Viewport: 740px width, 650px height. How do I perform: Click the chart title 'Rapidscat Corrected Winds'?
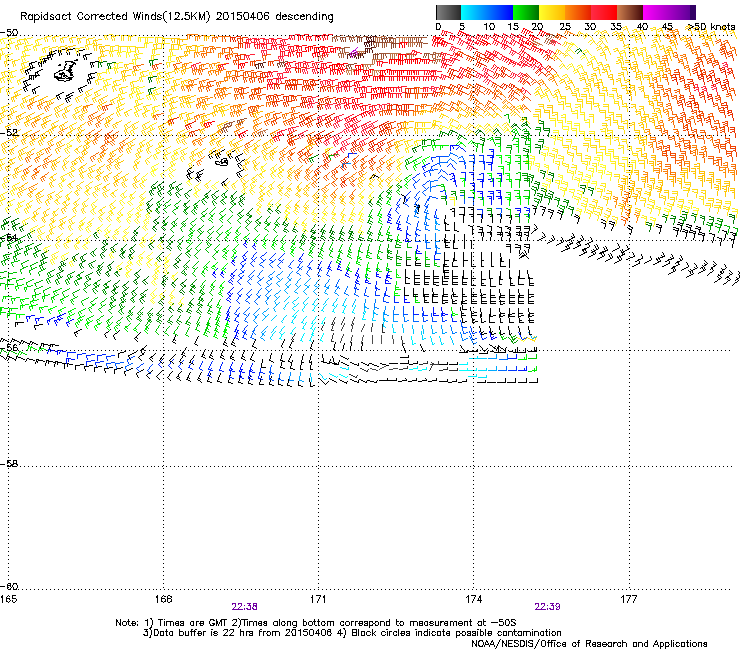point(91,17)
